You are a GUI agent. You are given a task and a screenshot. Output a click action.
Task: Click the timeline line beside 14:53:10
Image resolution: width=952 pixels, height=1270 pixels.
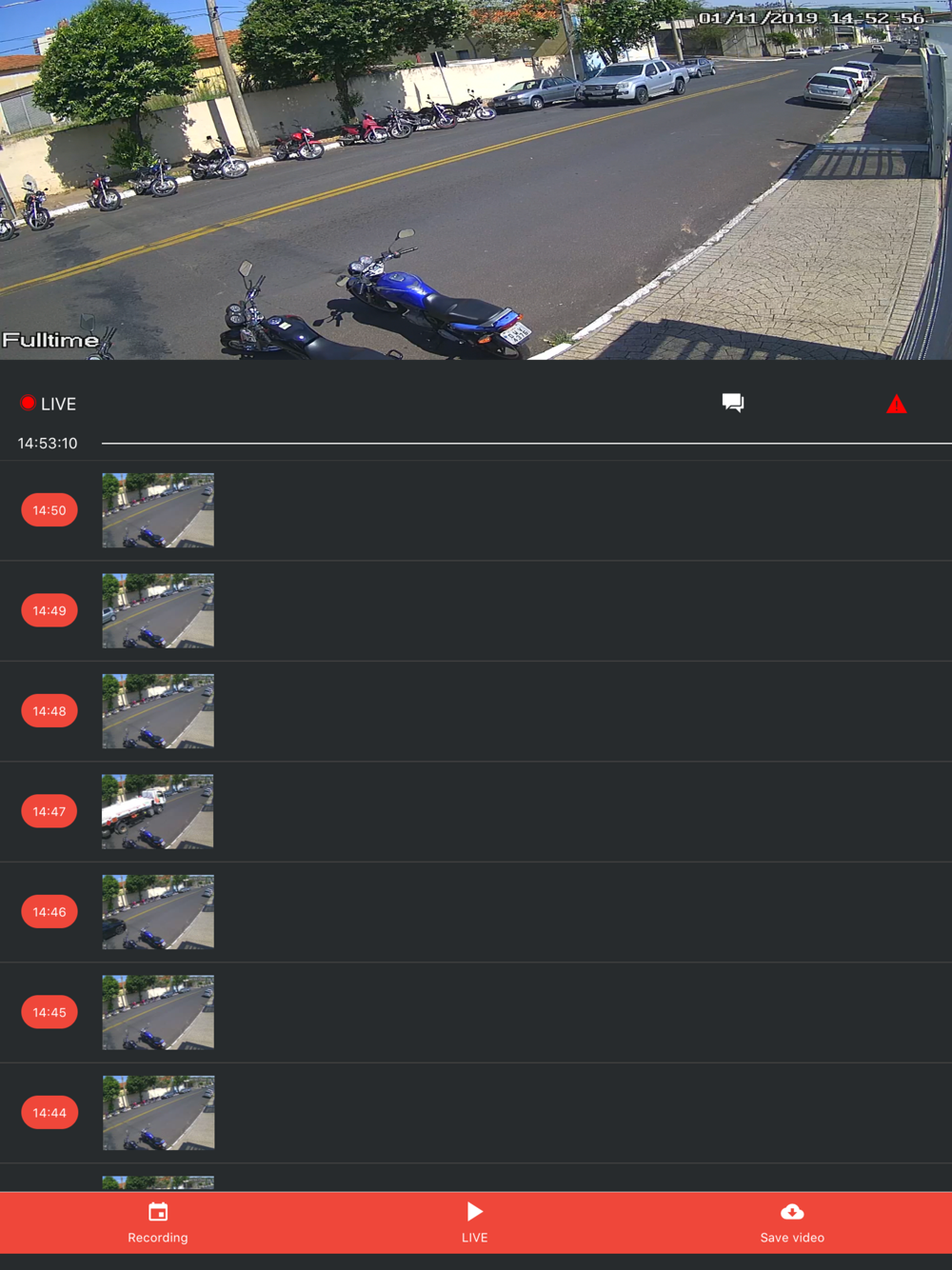526,443
